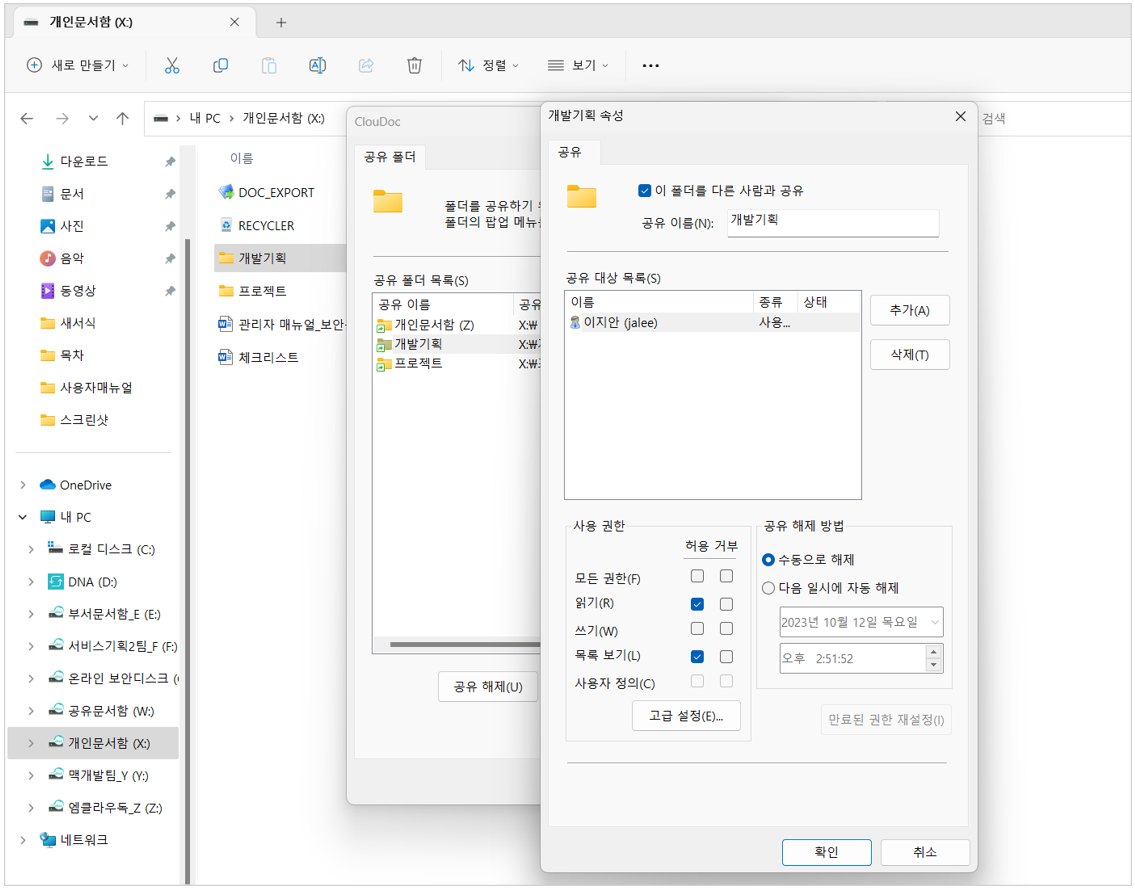Image resolution: width=1135 pixels, height=888 pixels.
Task: Select the 새서식 folder in sidebar
Action: point(77,323)
